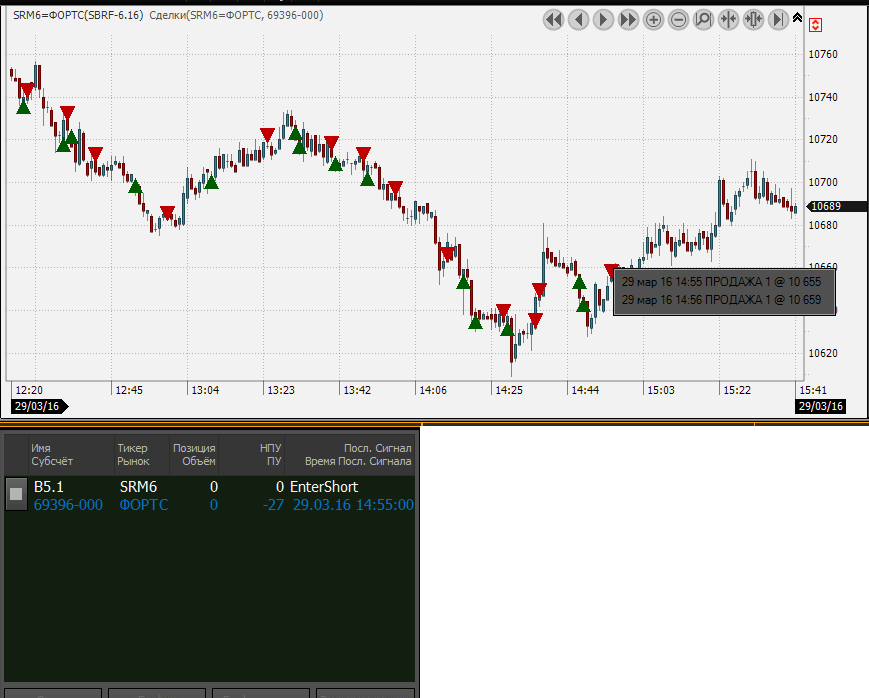Click the Тикер Рынок column header
Image resolution: width=869 pixels, height=698 pixels.
[133, 455]
